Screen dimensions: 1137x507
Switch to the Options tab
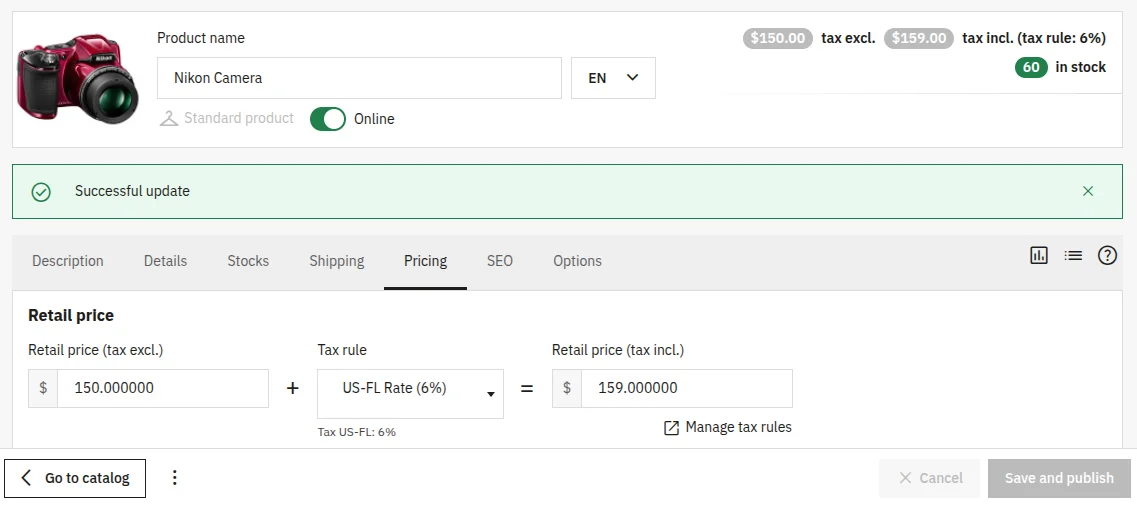577,261
